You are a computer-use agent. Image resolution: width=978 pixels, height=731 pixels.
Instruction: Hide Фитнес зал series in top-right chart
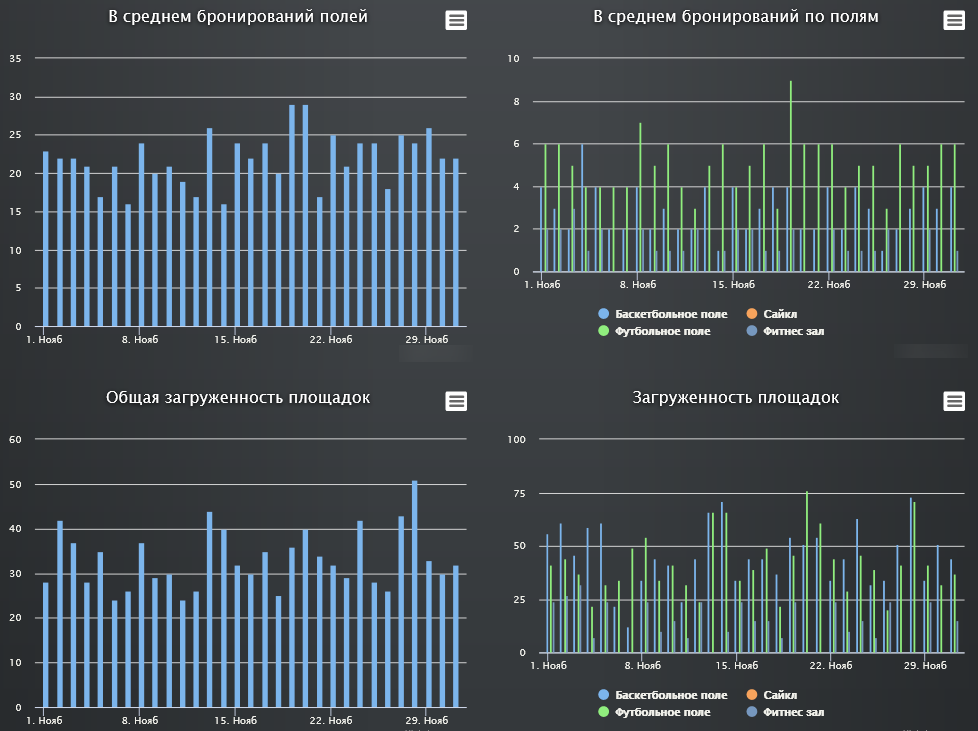(793, 330)
